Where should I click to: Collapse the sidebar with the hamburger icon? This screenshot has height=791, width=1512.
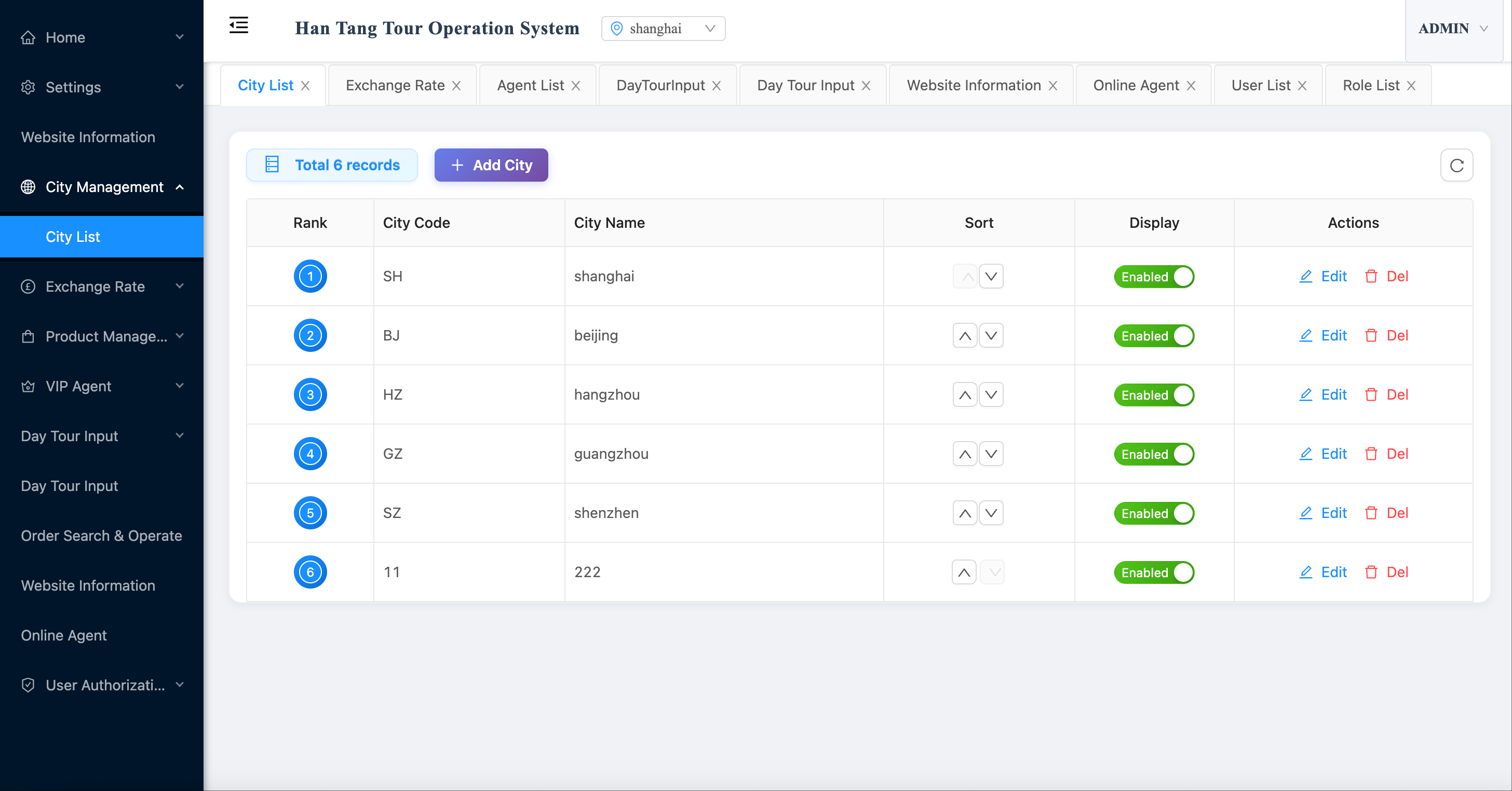(x=238, y=26)
